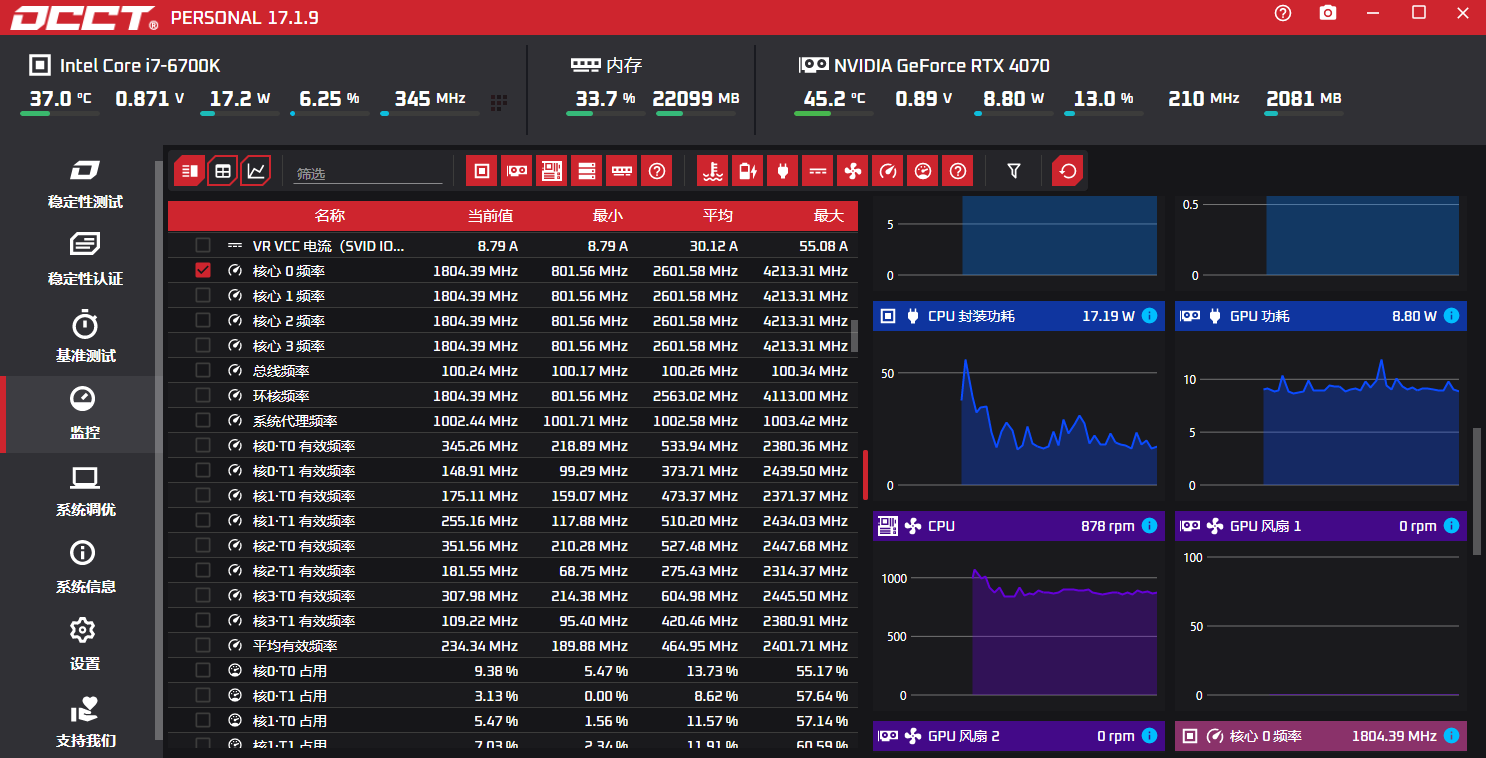Toggle the fan sensor type filter
1486x758 pixels.
pos(852,171)
